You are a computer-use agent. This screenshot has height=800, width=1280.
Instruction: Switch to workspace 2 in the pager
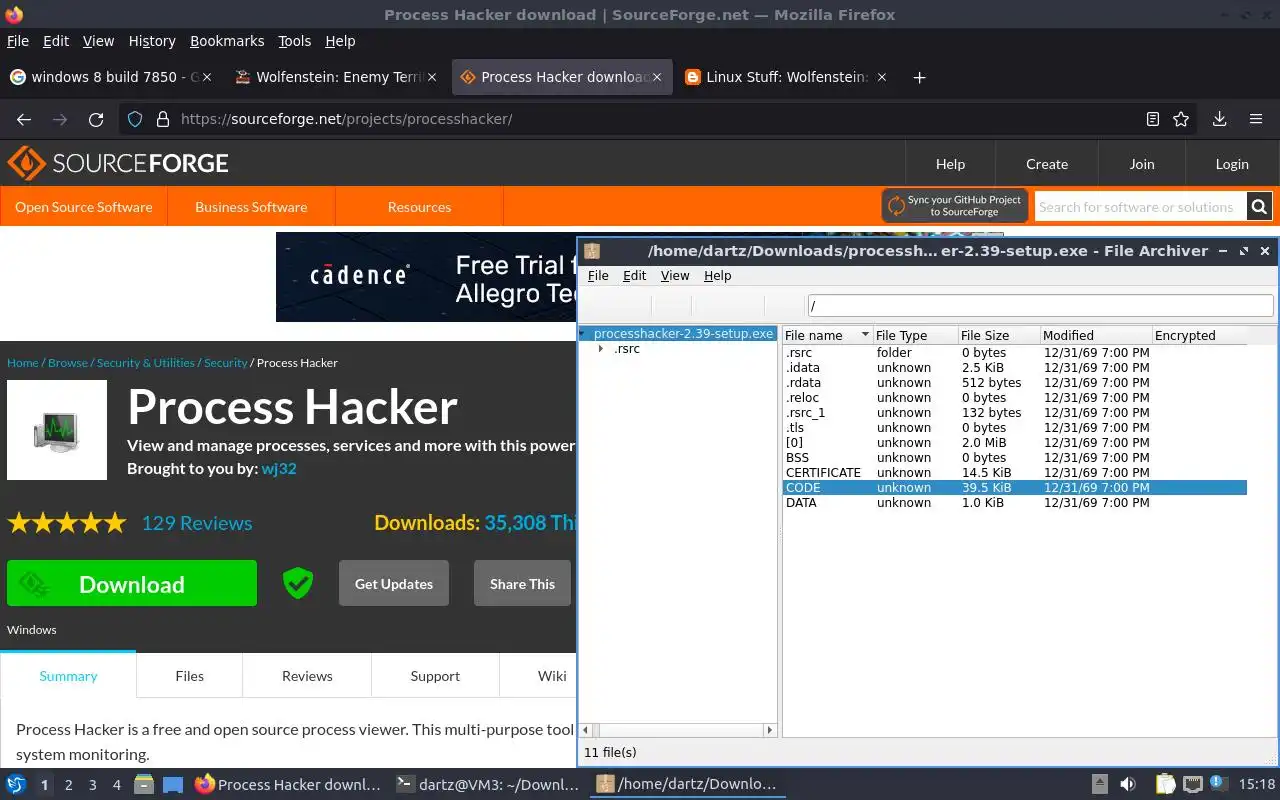[68, 785]
